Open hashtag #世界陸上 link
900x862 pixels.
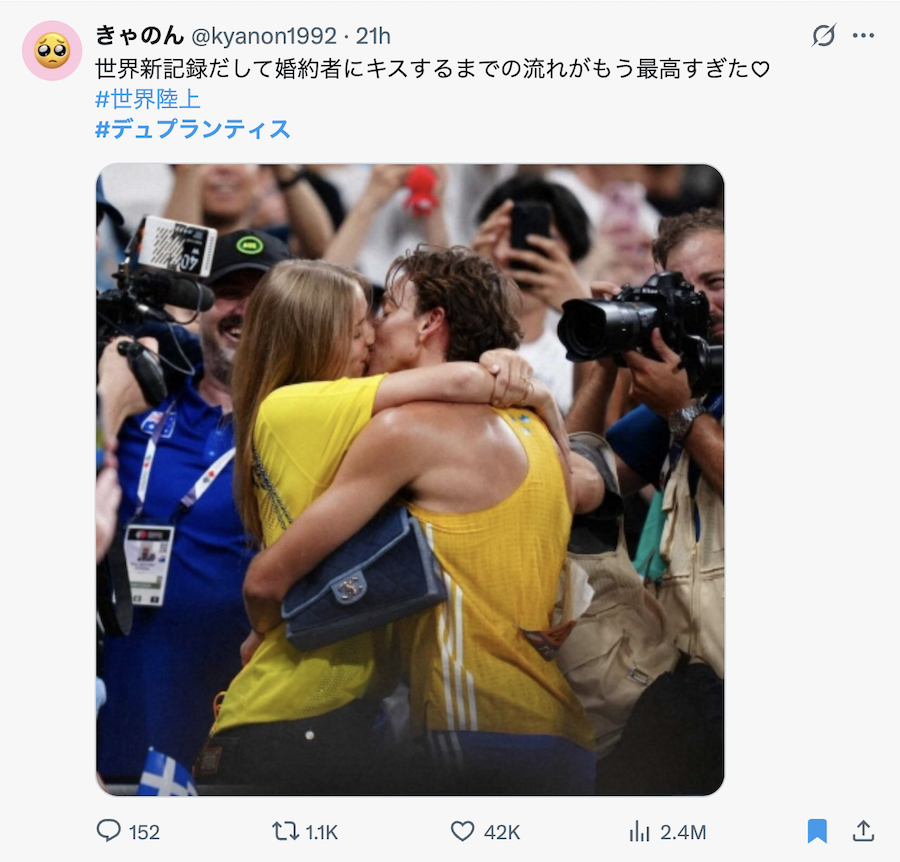coord(148,99)
